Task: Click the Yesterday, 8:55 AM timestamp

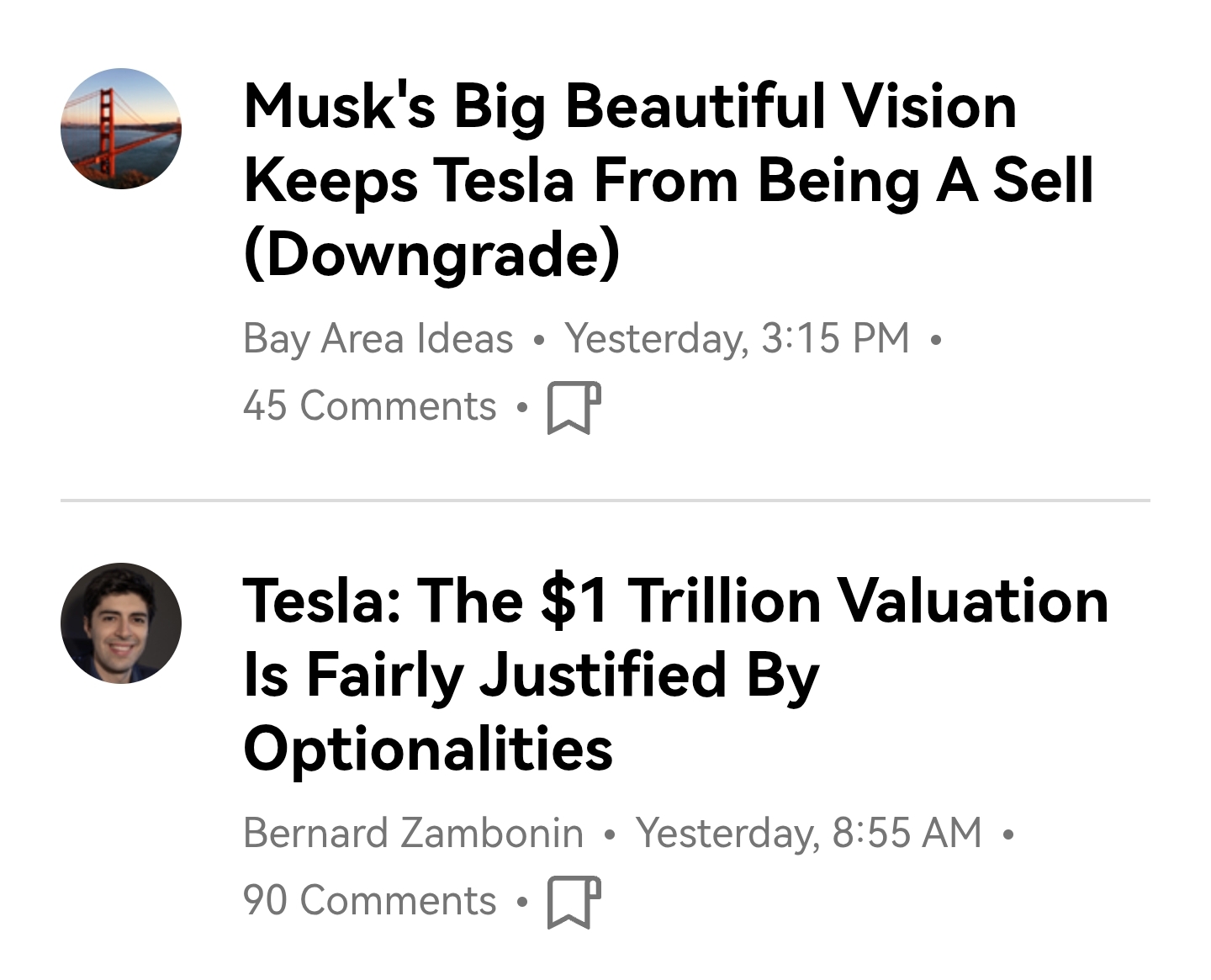Action: pyautogui.click(x=808, y=834)
